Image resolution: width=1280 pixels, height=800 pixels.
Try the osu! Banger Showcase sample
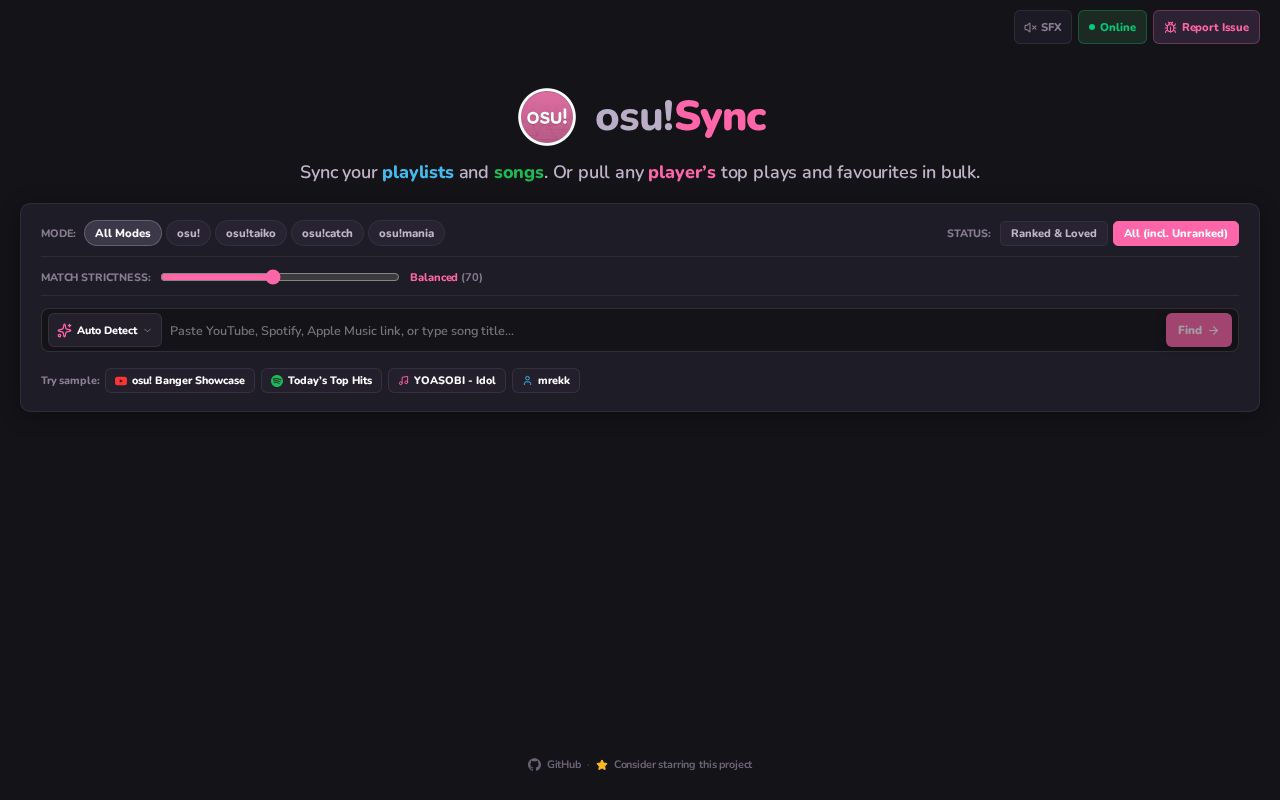[180, 380]
